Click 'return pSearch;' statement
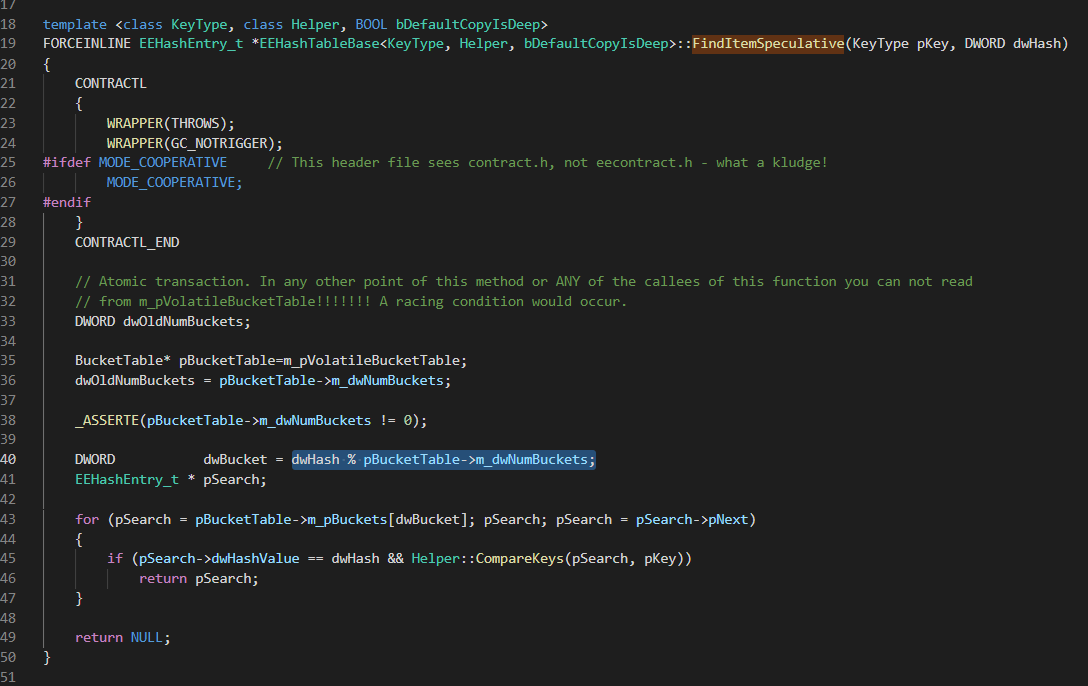 coord(199,578)
